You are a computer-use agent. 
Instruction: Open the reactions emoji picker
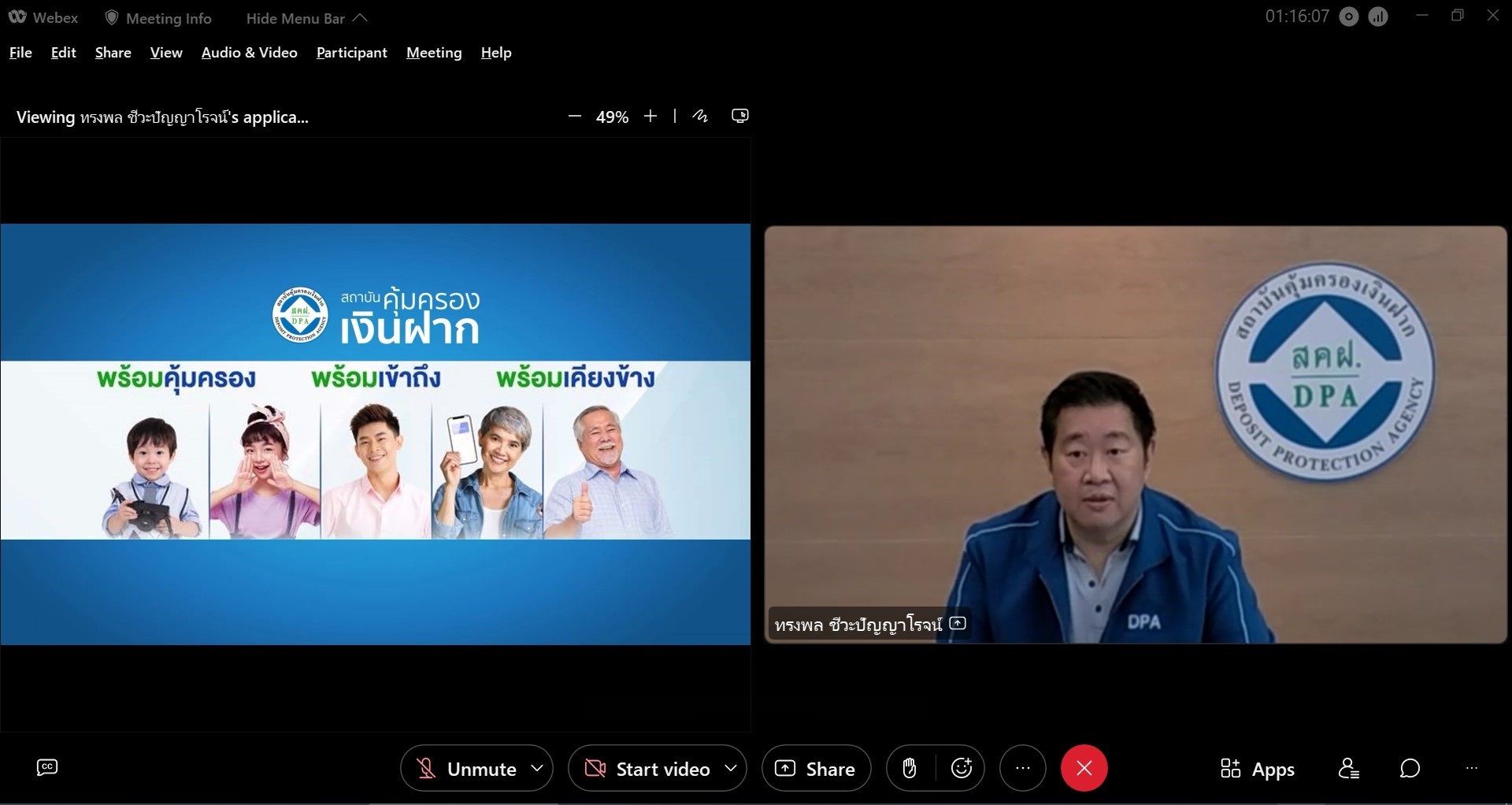click(962, 768)
